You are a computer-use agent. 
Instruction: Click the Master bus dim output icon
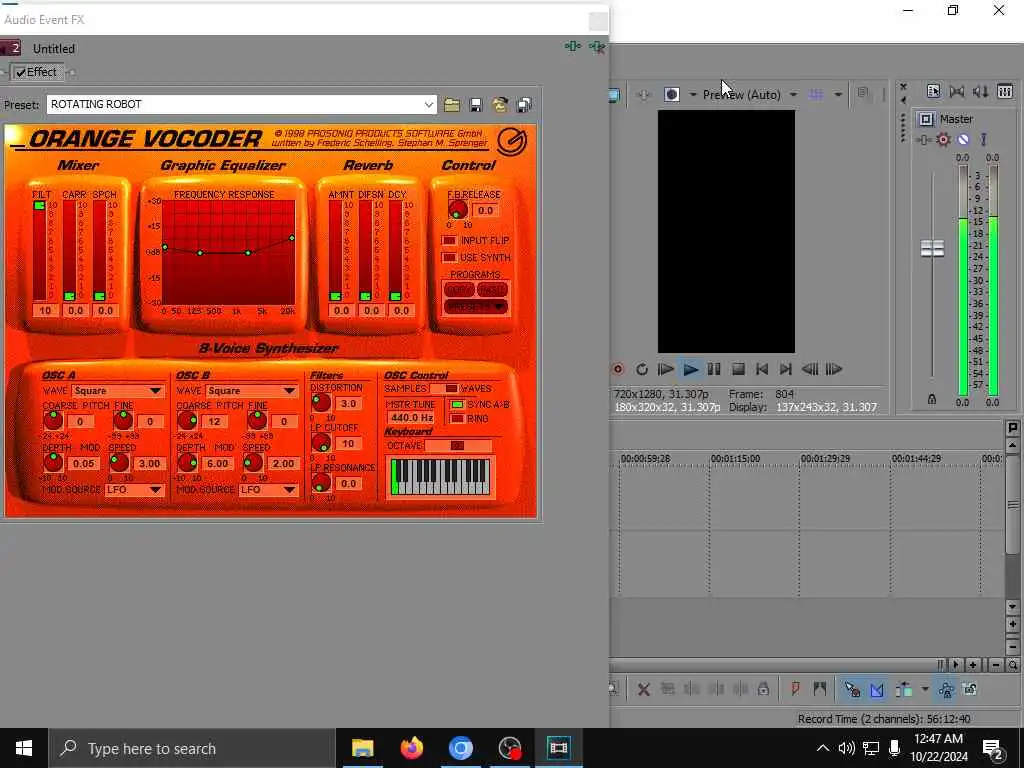pyautogui.click(x=980, y=91)
